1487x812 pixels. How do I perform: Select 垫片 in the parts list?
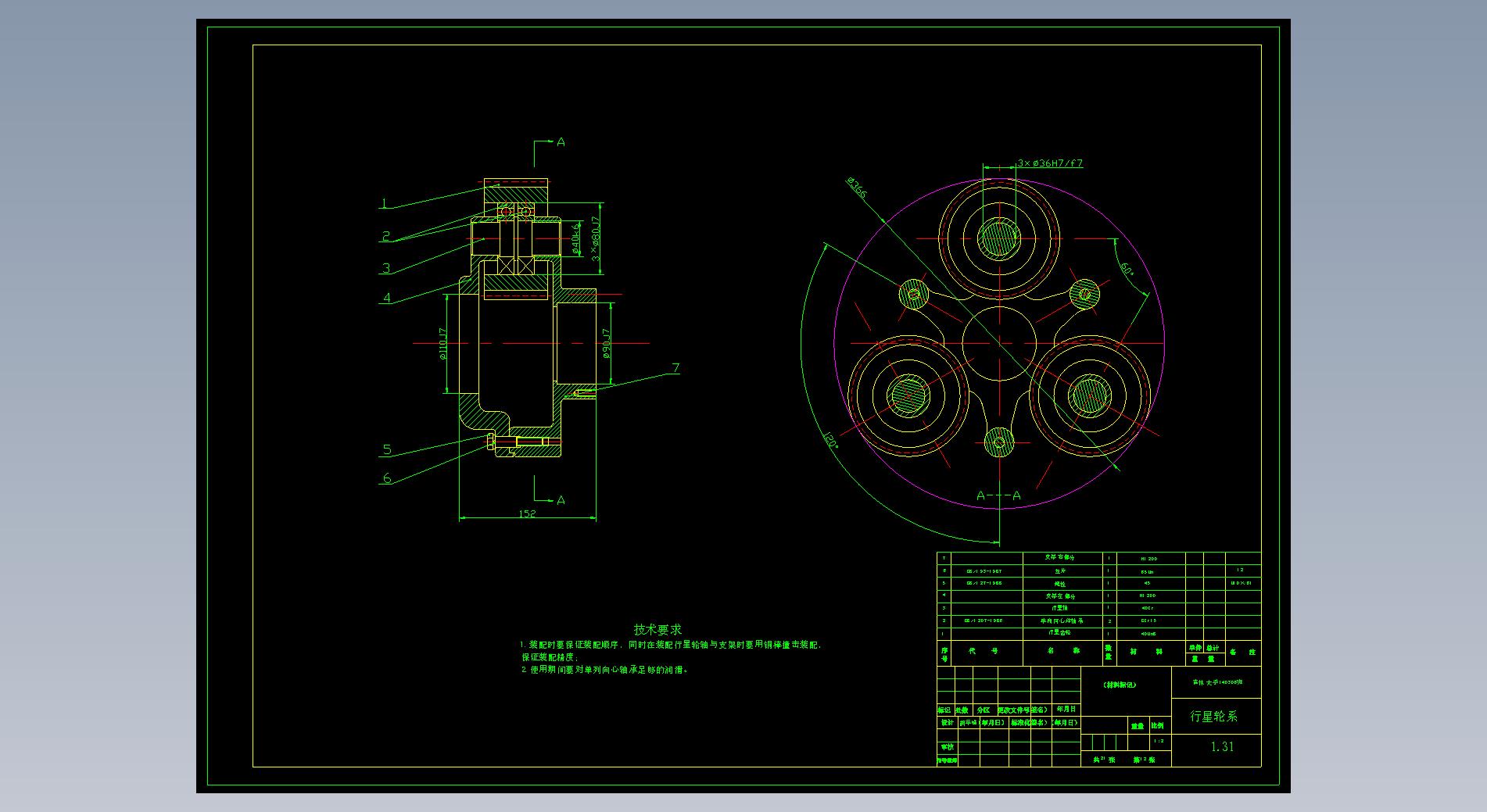coord(1060,571)
